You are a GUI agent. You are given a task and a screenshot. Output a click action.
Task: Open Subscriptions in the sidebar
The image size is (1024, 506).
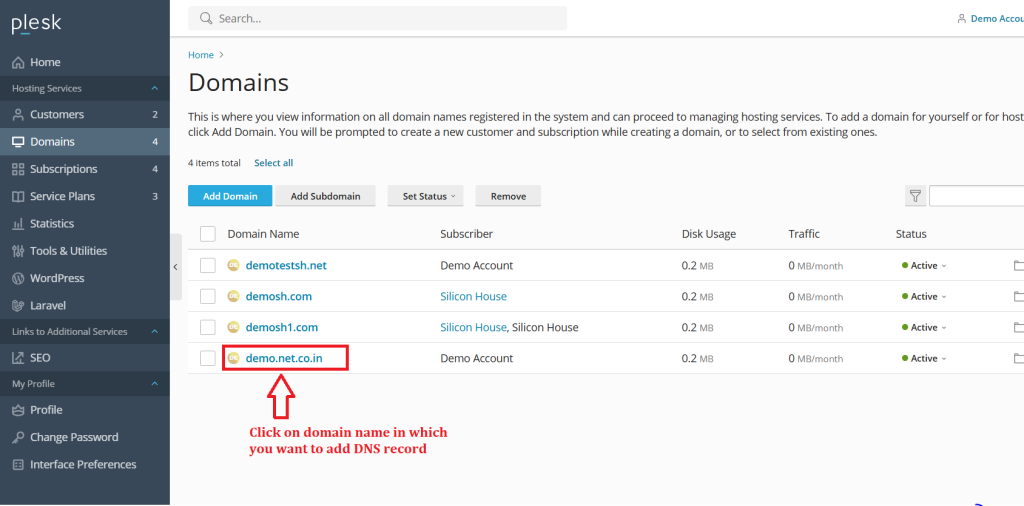pyautogui.click(x=85, y=169)
